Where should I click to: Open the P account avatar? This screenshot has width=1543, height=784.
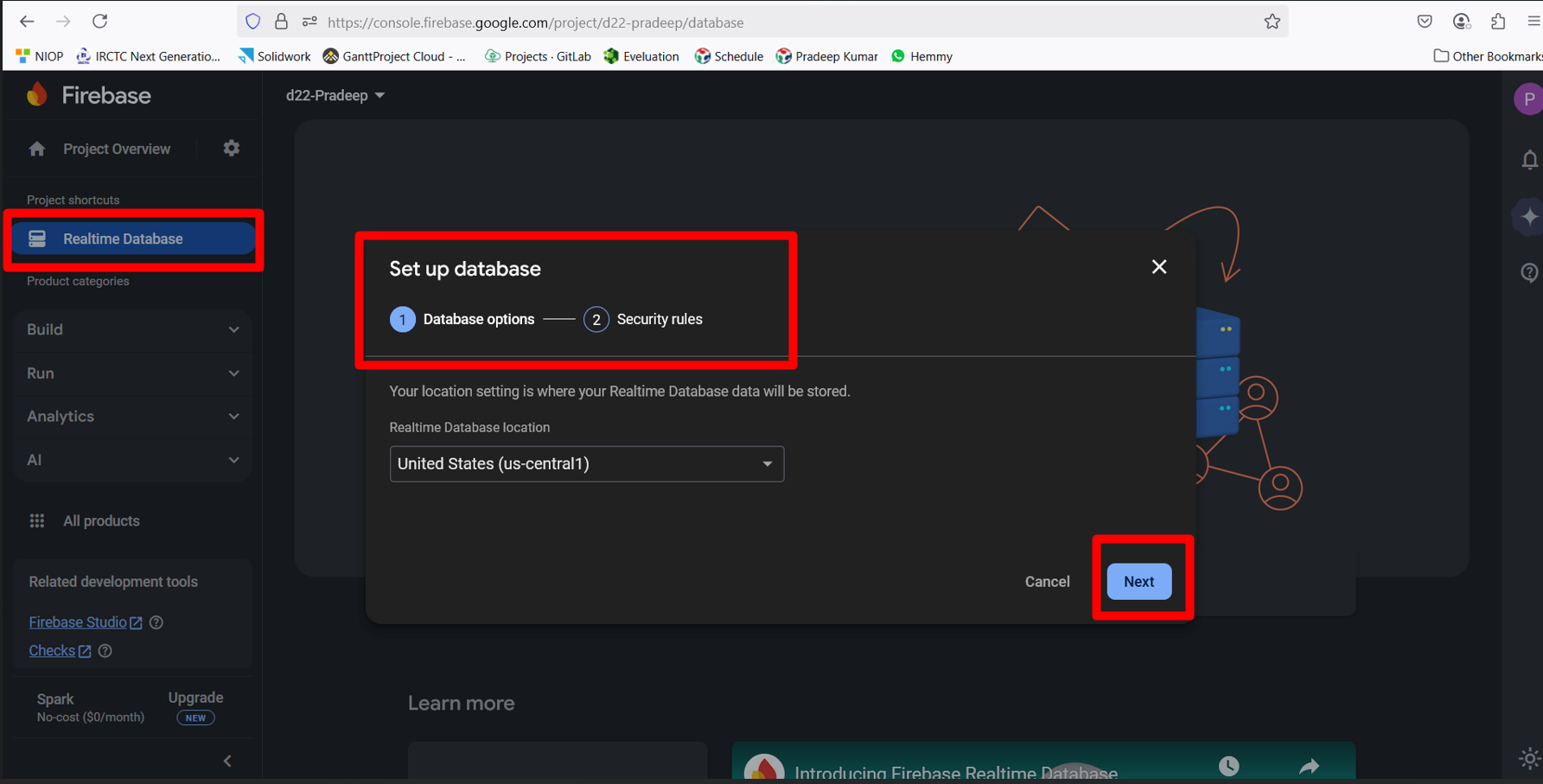point(1529,99)
